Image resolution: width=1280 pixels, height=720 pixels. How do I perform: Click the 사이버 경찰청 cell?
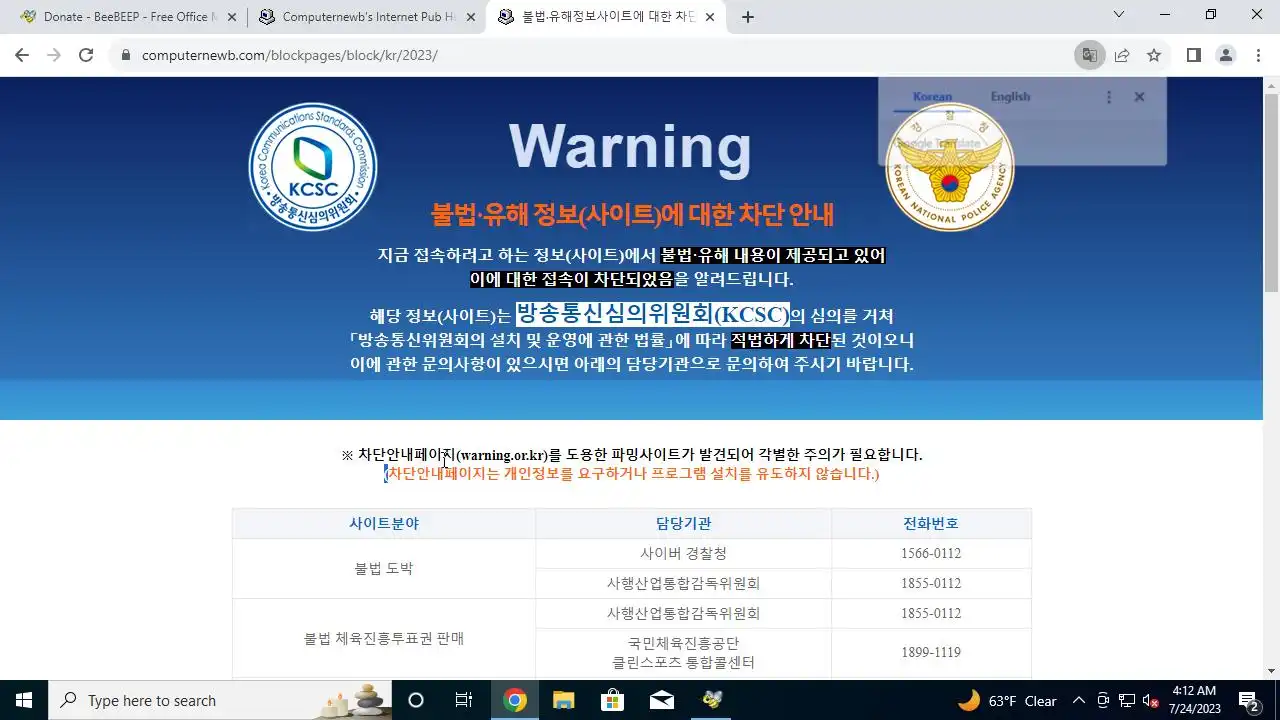click(x=684, y=553)
